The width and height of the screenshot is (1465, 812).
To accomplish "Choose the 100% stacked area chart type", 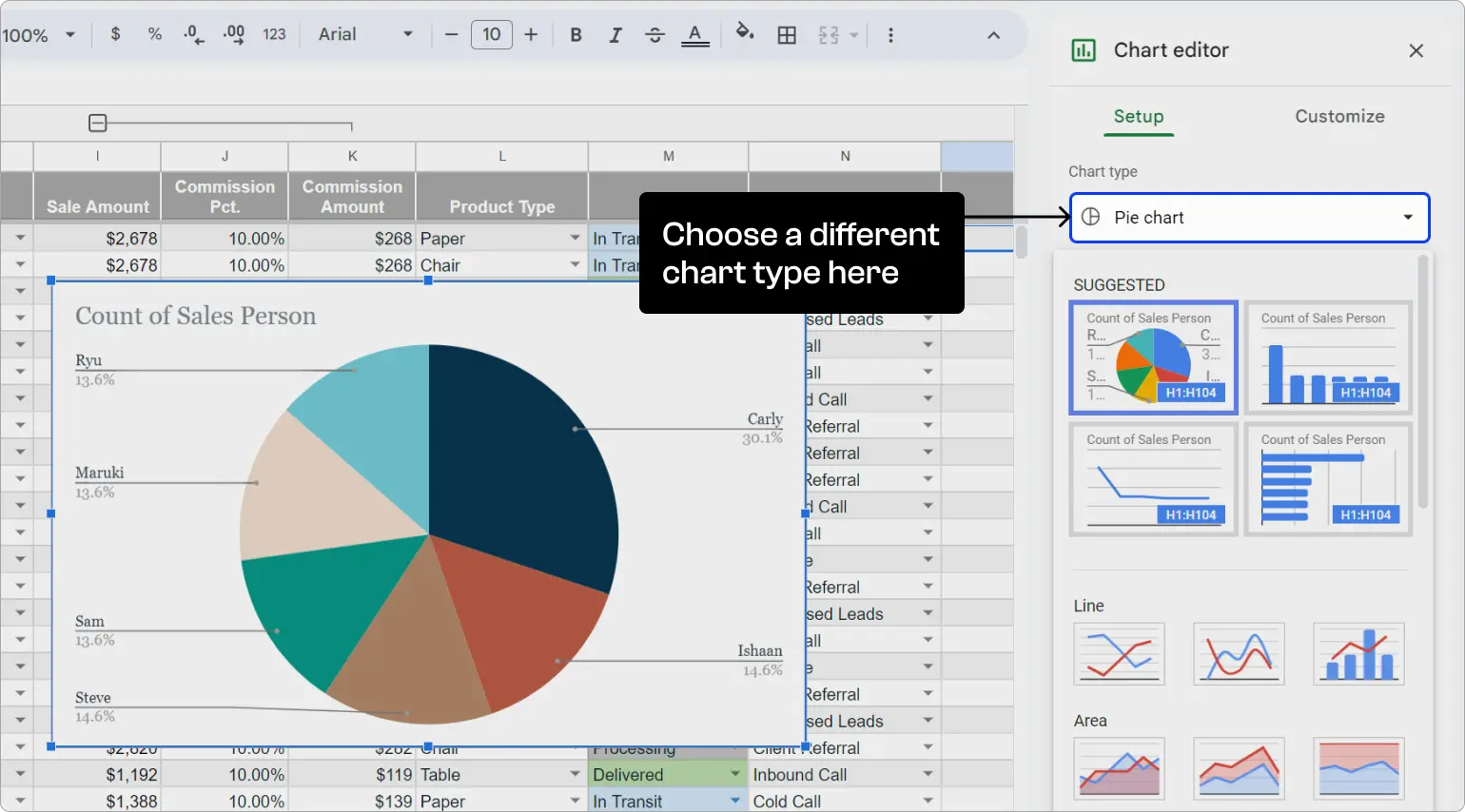I will click(x=1358, y=768).
